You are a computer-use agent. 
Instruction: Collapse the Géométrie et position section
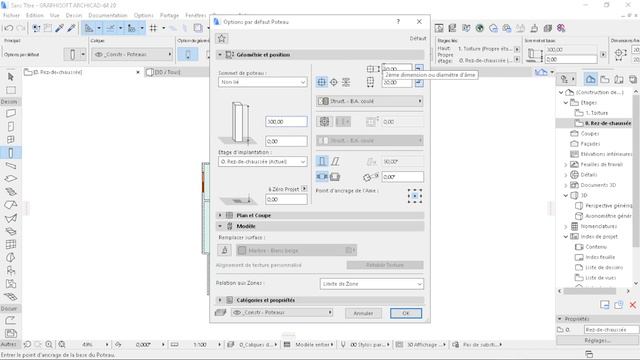(220, 54)
